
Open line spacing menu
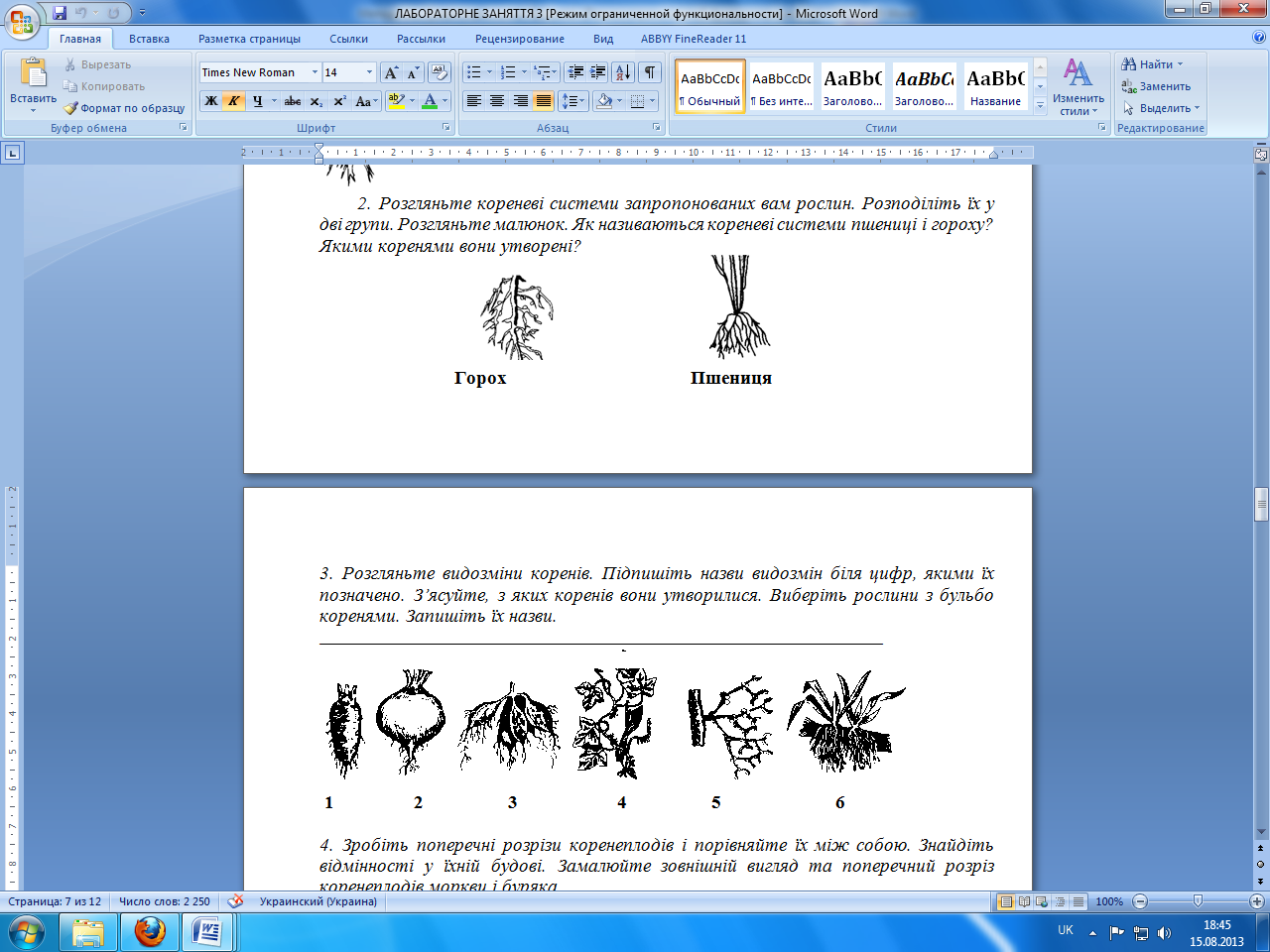[x=573, y=101]
